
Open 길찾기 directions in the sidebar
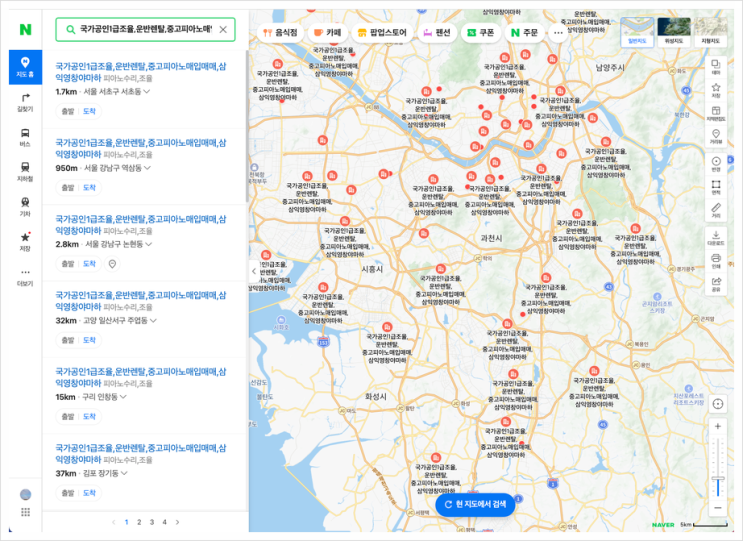(x=25, y=102)
